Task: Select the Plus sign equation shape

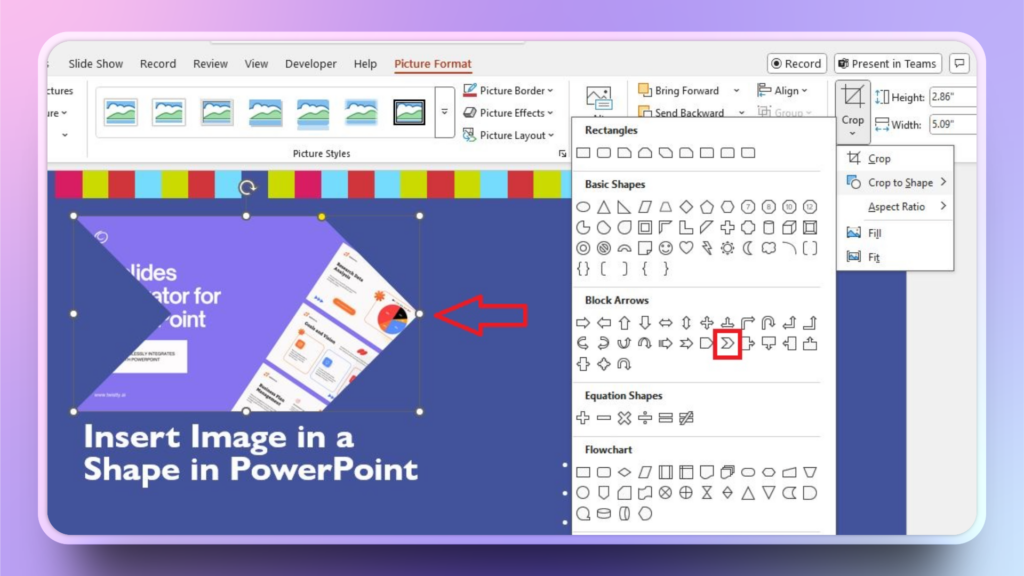Action: point(583,418)
